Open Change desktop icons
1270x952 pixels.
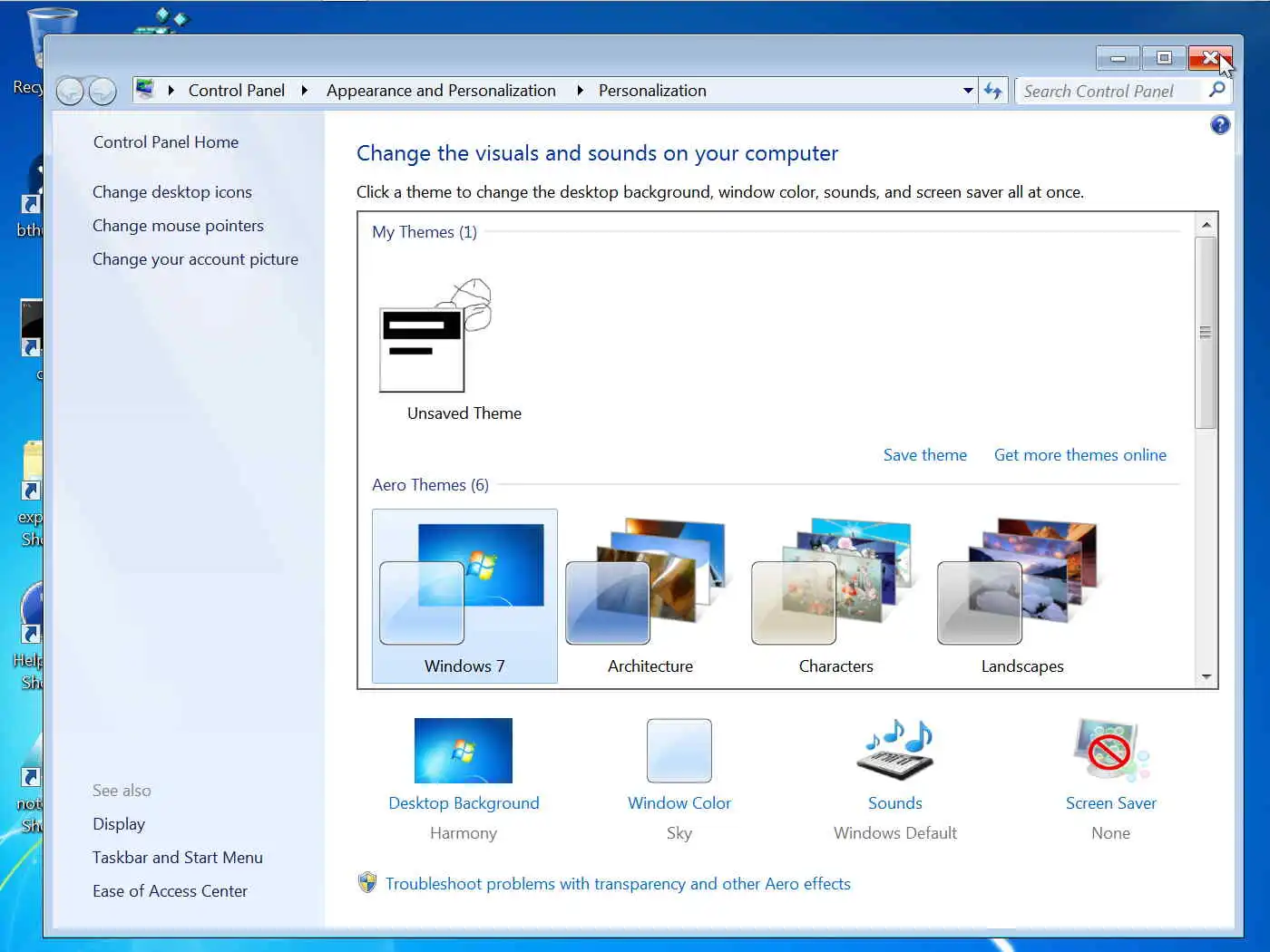point(172,192)
